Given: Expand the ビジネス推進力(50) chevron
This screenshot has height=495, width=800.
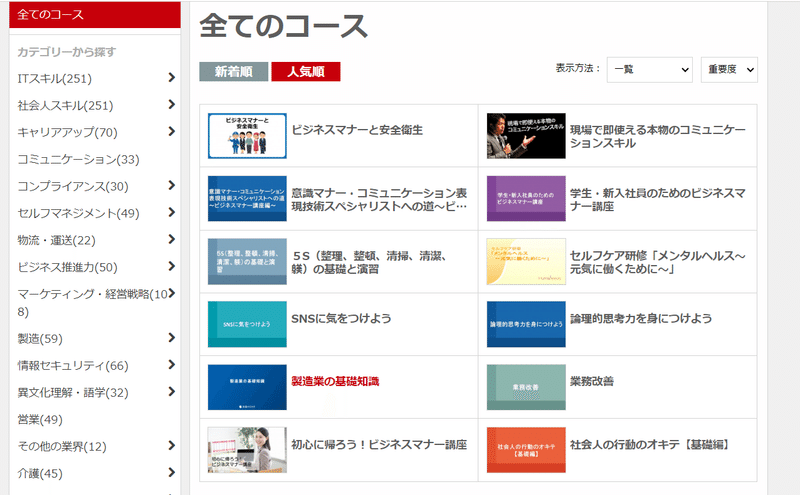Looking at the screenshot, I should tap(171, 266).
